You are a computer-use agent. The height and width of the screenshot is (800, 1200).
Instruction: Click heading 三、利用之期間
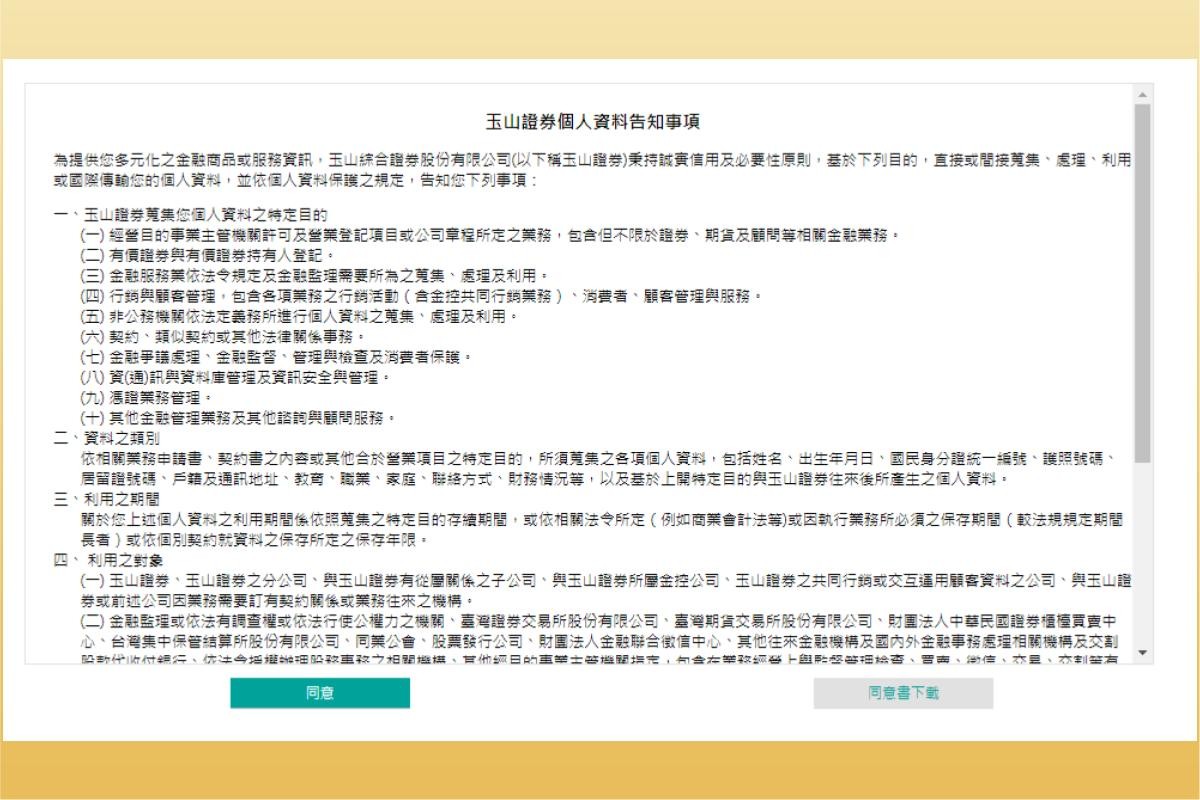tap(107, 498)
